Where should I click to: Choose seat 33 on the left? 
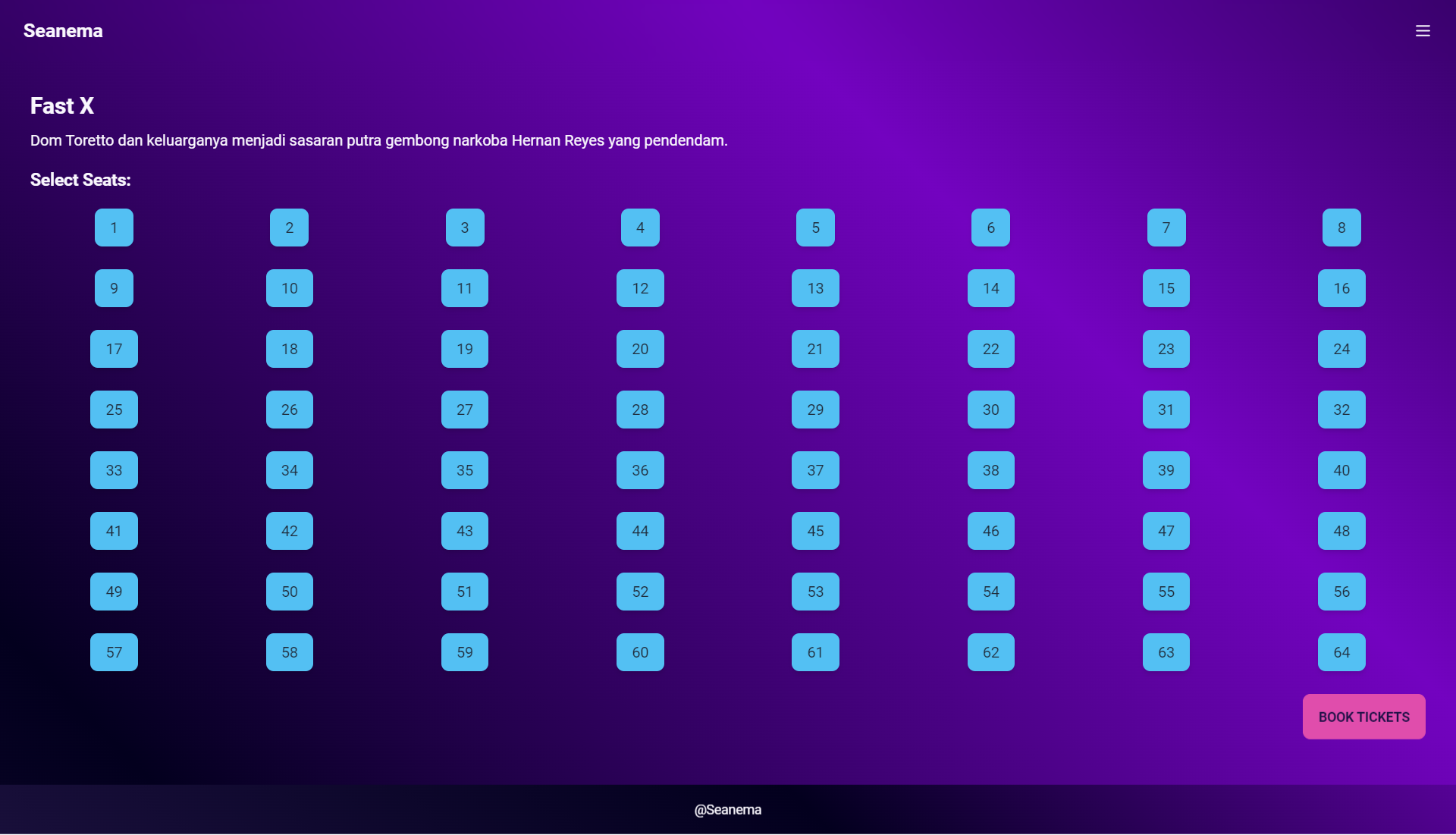tap(114, 470)
